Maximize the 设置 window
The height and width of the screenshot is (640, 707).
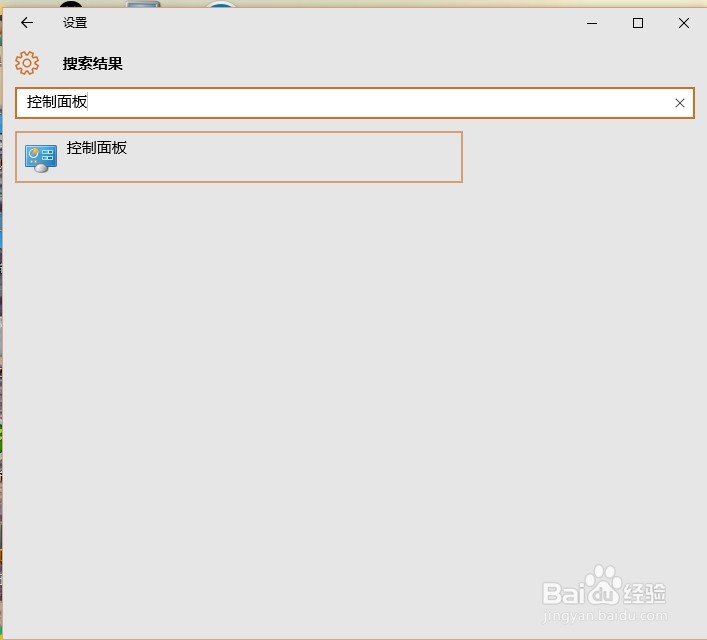[638, 23]
